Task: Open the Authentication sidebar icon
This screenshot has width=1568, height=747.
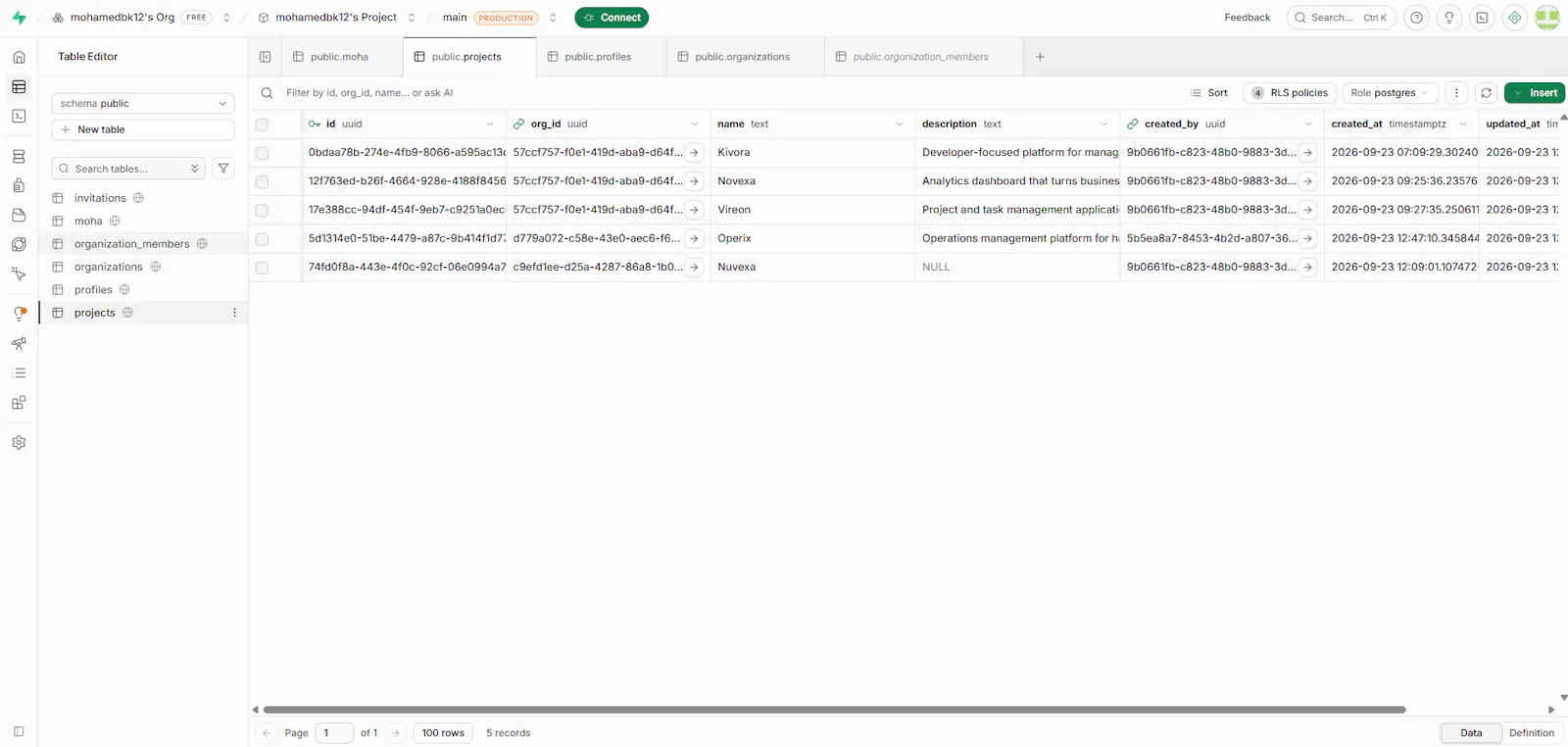Action: pyautogui.click(x=19, y=185)
